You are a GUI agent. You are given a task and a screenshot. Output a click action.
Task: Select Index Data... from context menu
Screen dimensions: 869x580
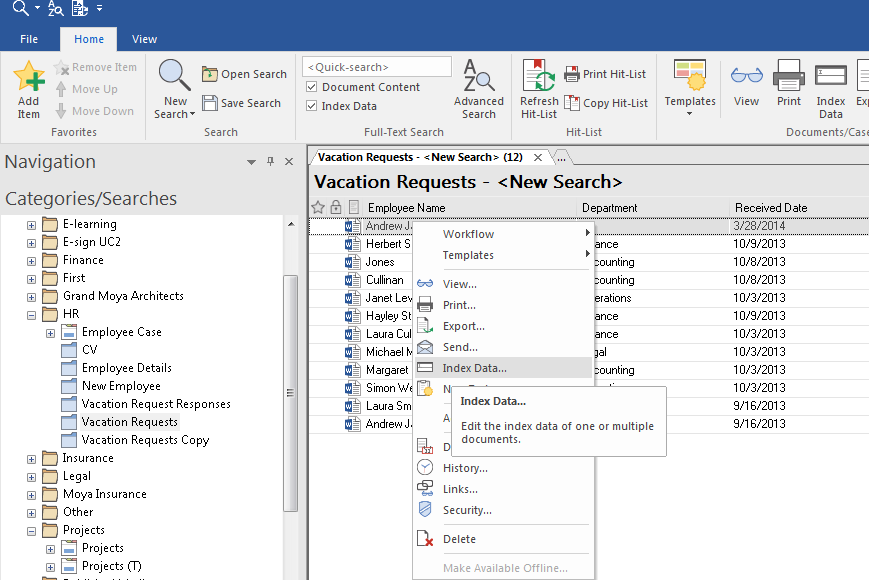(x=474, y=368)
